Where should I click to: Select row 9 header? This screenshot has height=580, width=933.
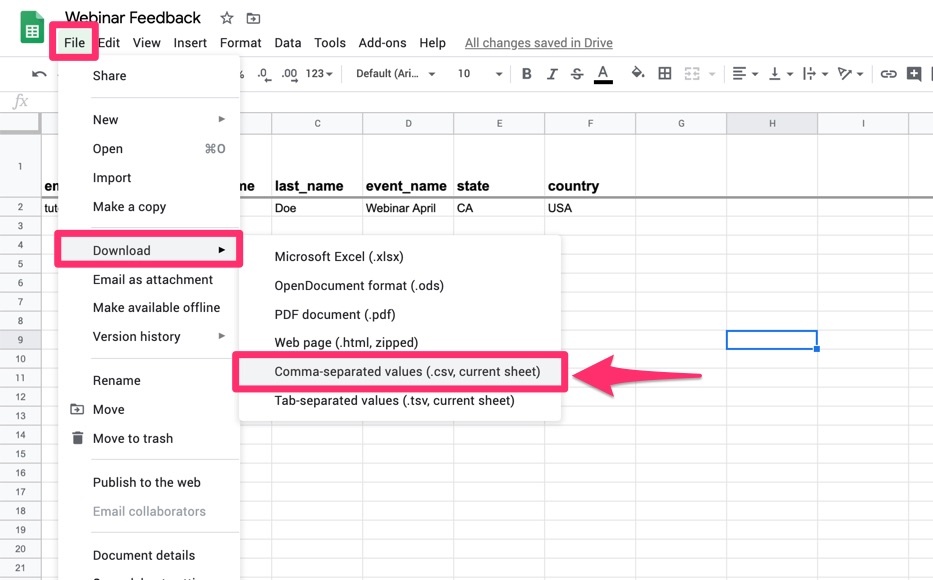click(x=20, y=340)
